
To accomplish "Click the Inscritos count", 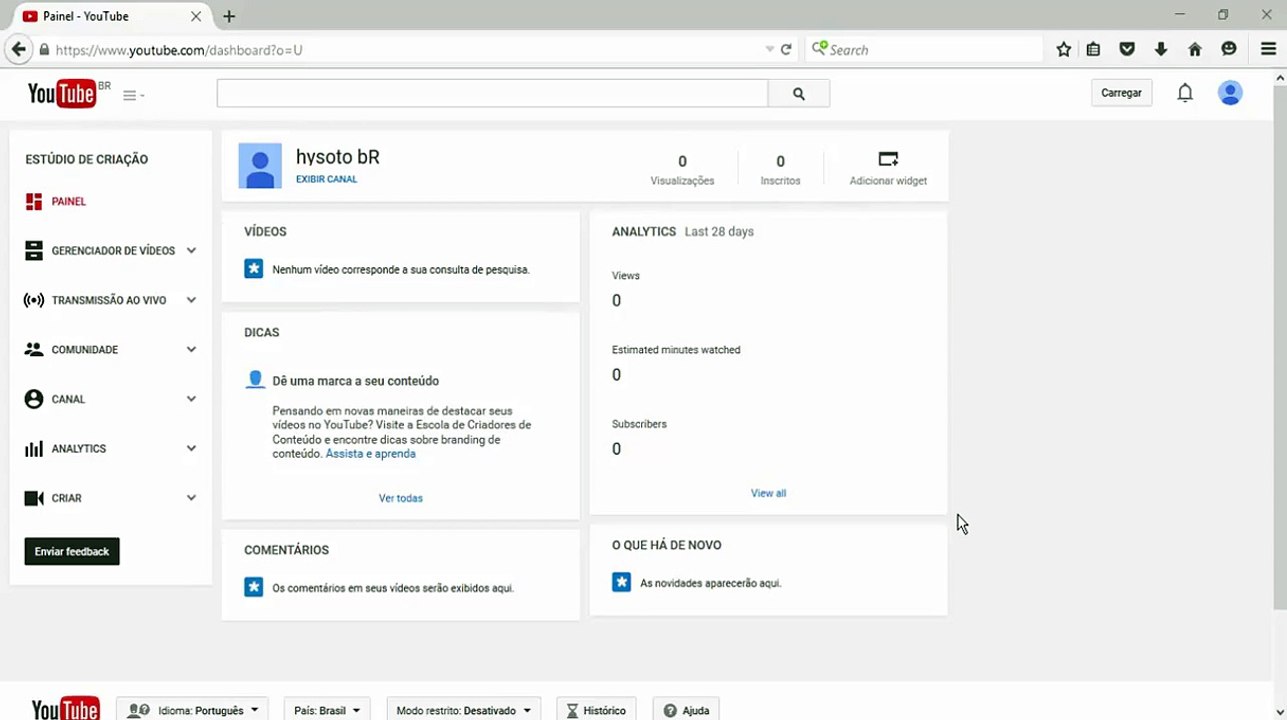I will click(x=780, y=161).
